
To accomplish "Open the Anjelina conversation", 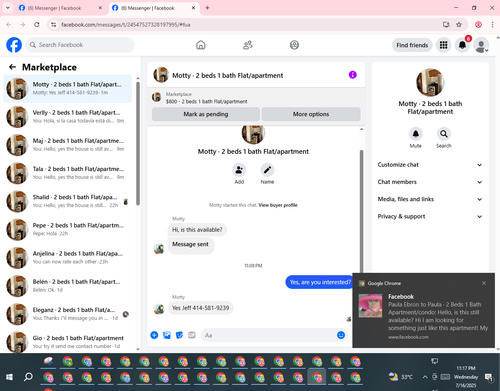I will coord(68,258).
